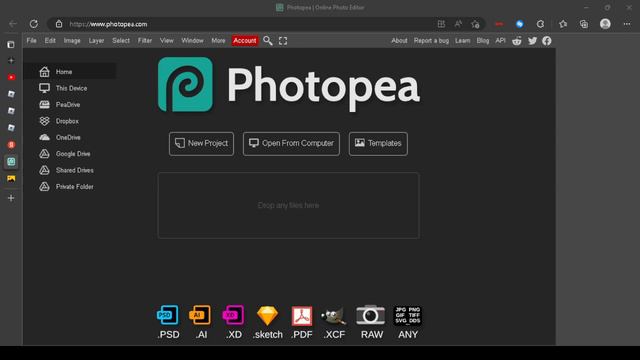Viewport: 640px width, 360px height.
Task: Open Photopea's Twitter icon
Action: point(532,40)
